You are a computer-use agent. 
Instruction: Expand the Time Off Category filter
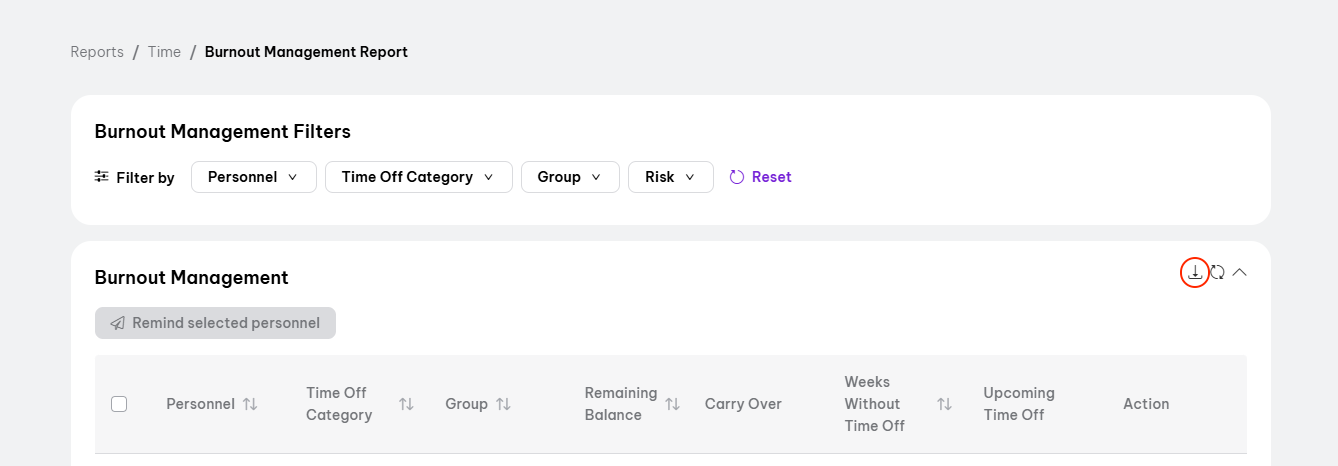pos(418,177)
